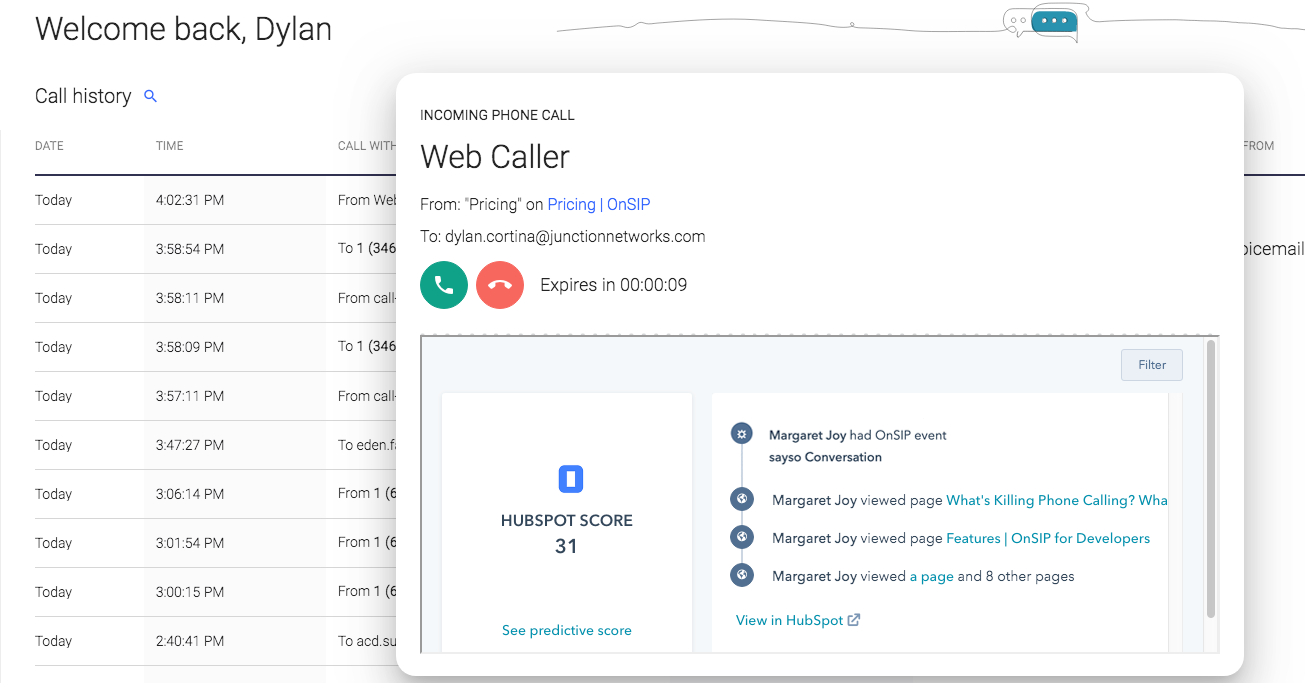Open View in HubSpot link
1305x683 pixels.
point(789,620)
